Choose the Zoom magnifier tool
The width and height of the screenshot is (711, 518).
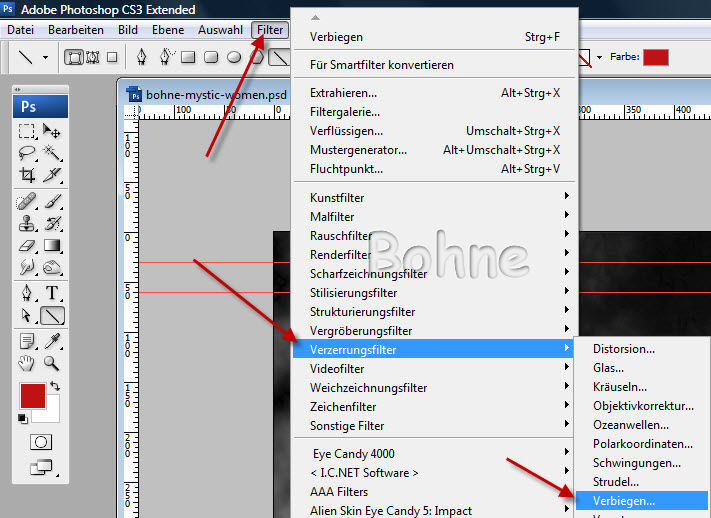tap(52, 363)
